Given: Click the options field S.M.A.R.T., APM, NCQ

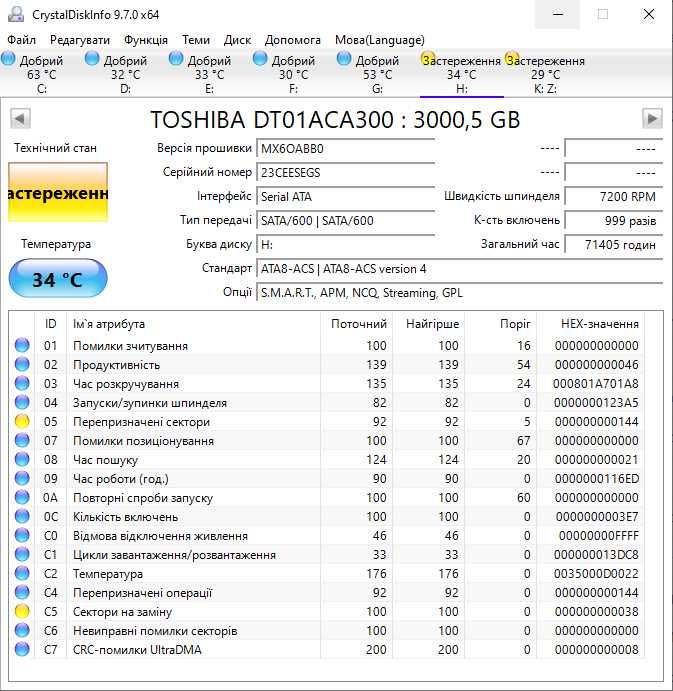Looking at the screenshot, I should tap(460, 293).
